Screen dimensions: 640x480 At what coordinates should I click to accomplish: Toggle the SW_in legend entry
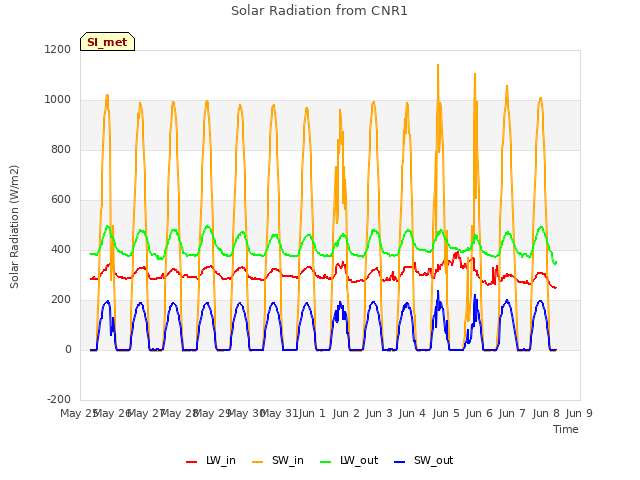click(x=278, y=460)
